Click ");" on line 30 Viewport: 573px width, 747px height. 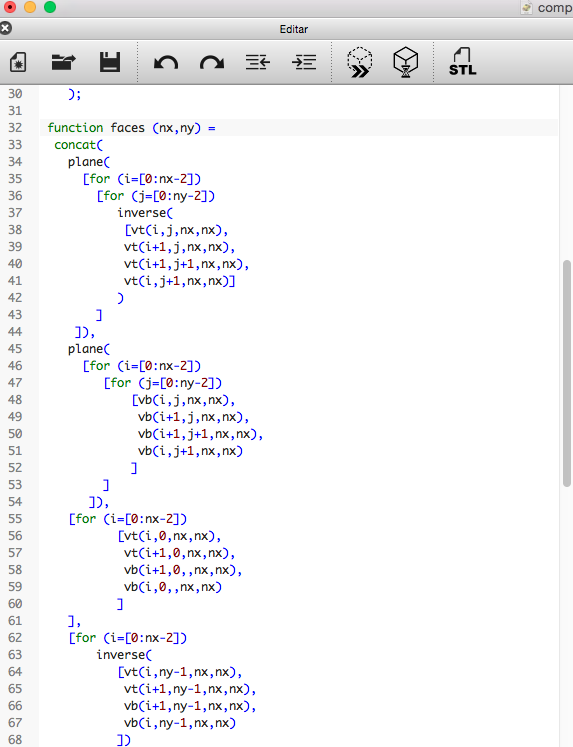click(75, 94)
